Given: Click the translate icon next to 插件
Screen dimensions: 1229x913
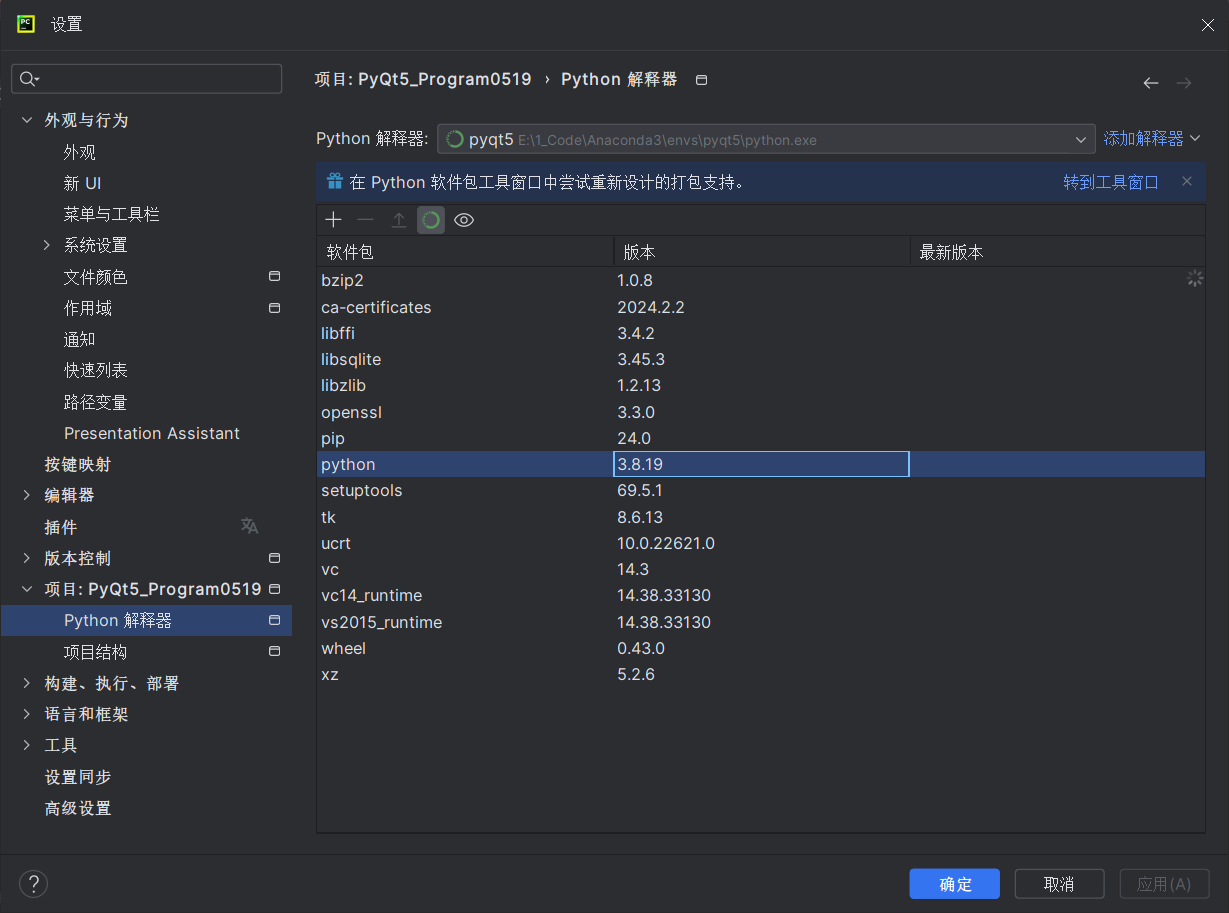Looking at the screenshot, I should point(250,526).
